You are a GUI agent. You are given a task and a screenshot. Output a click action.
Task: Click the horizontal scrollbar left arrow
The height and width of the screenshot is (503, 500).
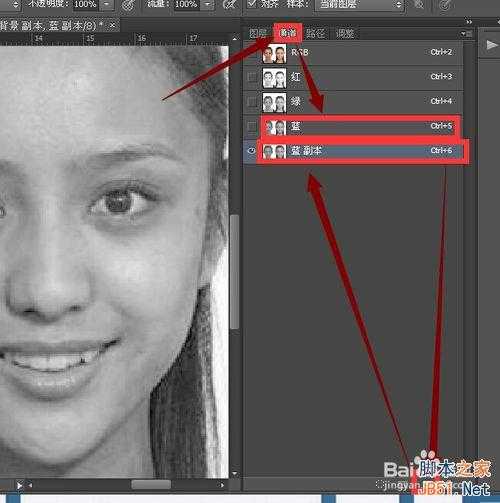coord(30,485)
